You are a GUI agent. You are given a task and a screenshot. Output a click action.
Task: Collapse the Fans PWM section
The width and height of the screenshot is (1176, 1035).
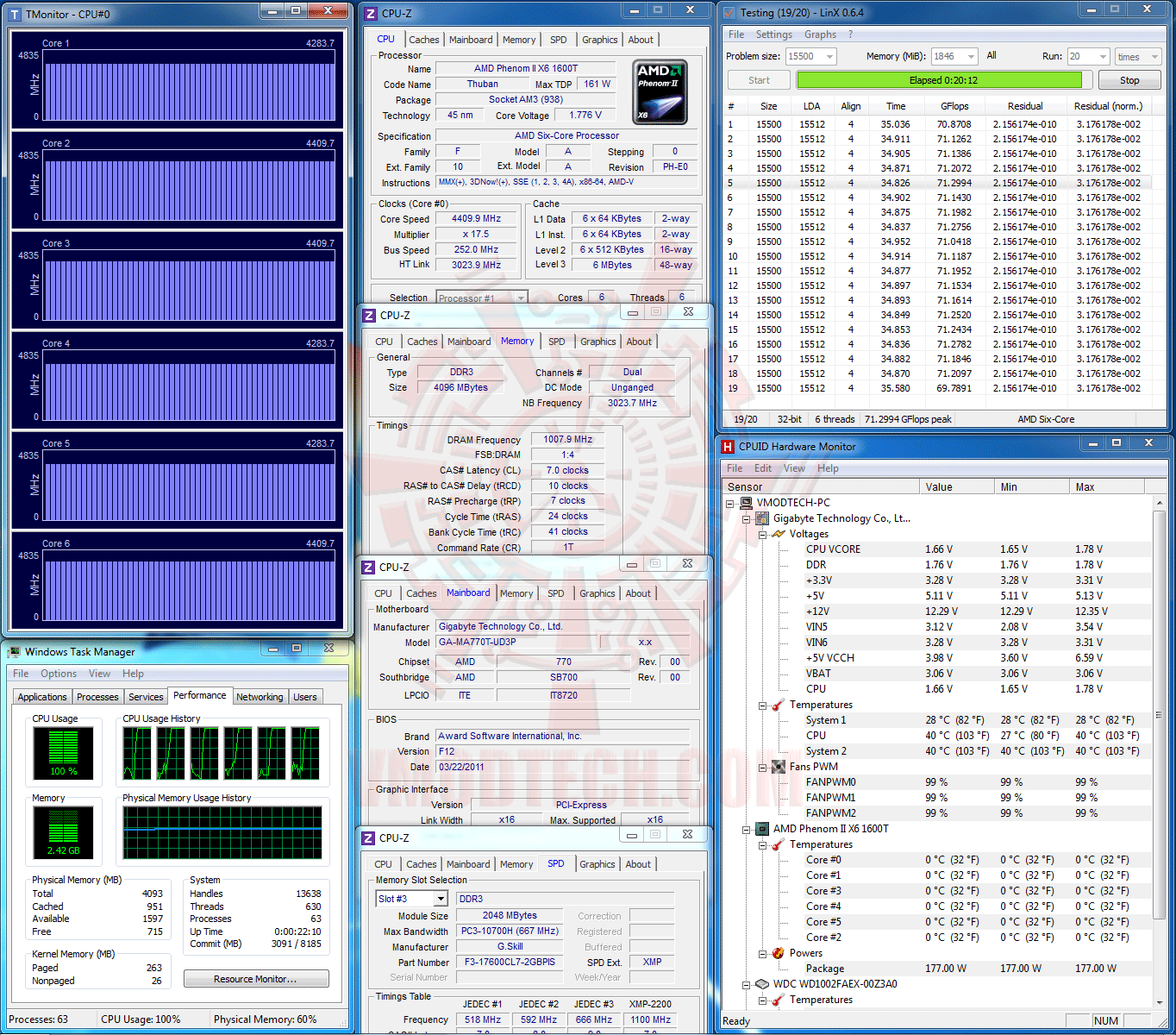[x=763, y=767]
